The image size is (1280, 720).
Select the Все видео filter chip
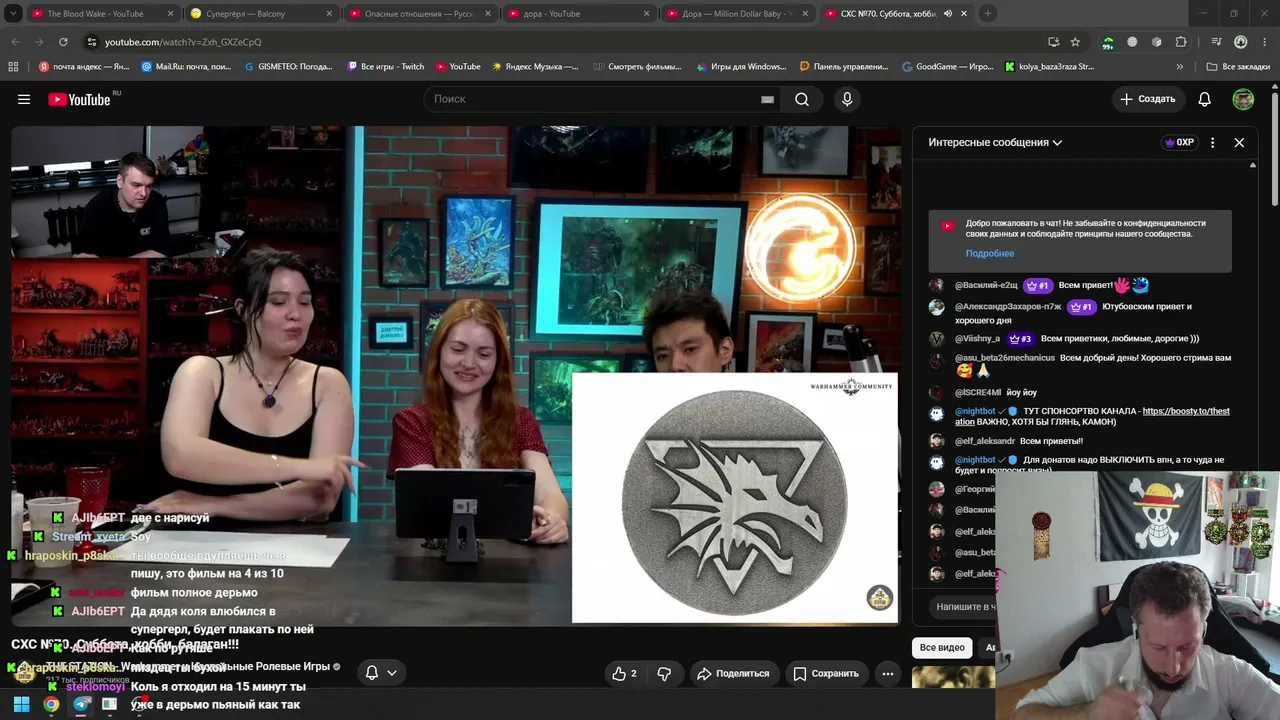pos(942,647)
